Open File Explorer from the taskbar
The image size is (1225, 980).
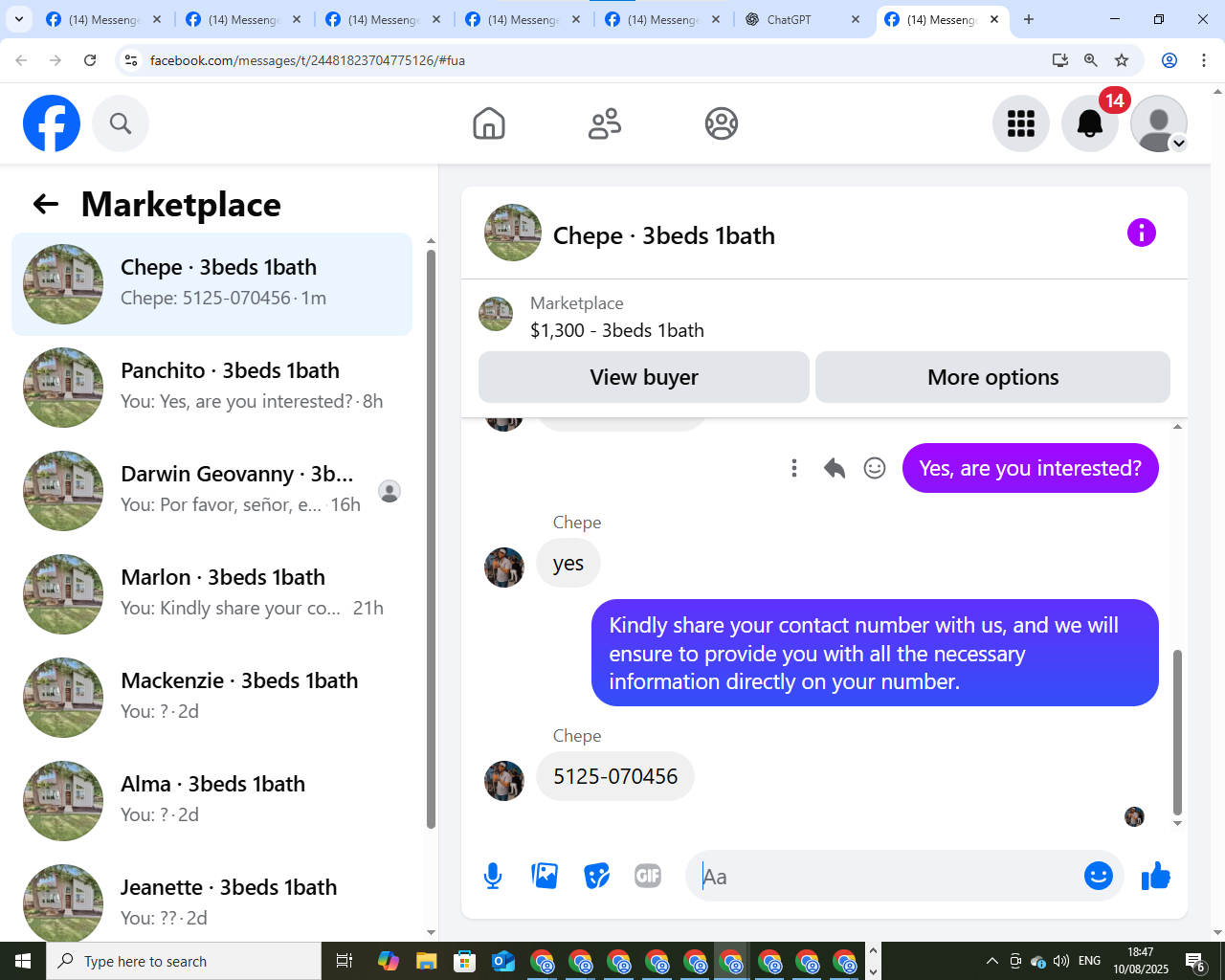(426, 961)
